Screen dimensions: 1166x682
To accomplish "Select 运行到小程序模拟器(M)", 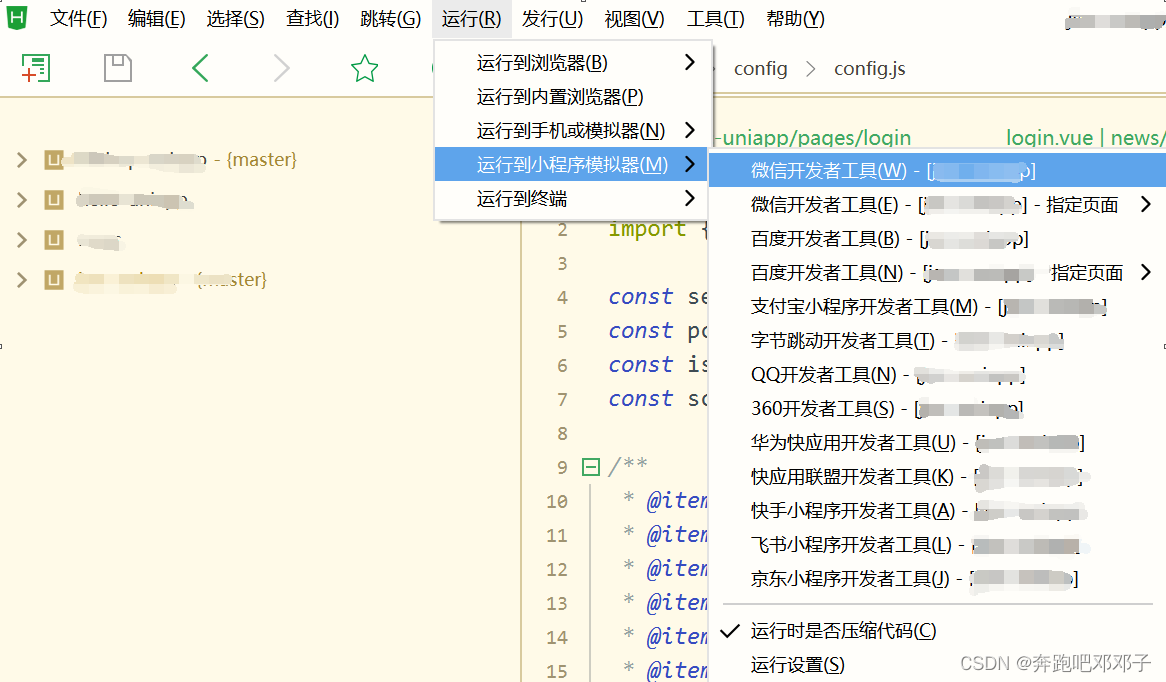I will coord(571,164).
